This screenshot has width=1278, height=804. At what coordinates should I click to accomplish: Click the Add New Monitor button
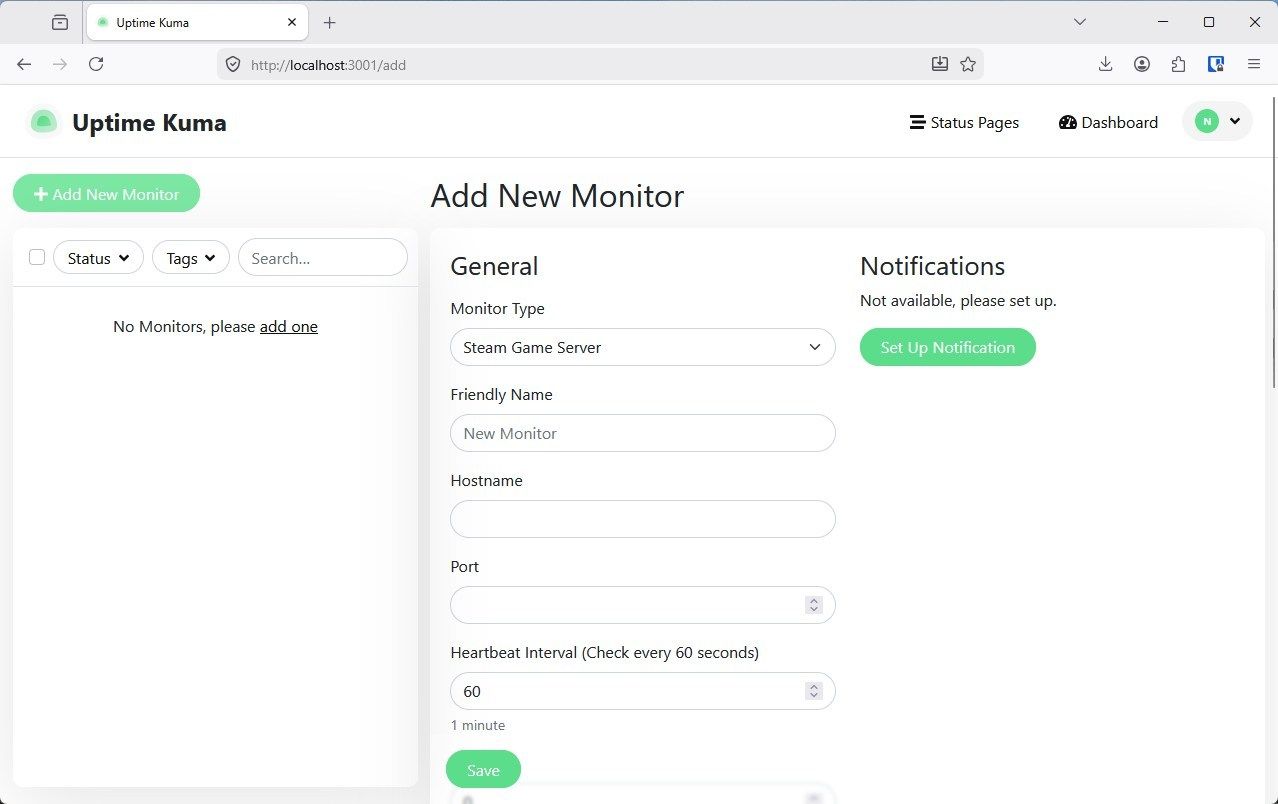[x=106, y=194]
